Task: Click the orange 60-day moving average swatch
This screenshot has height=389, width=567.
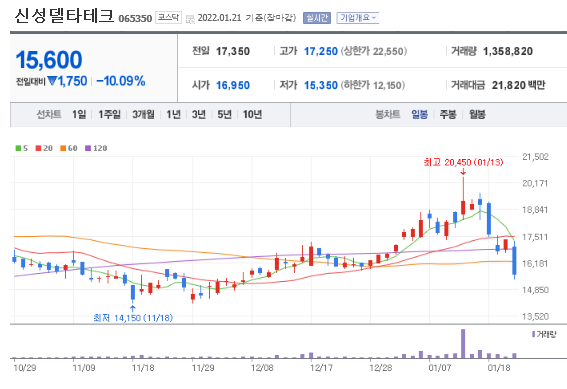Action: coord(63,148)
